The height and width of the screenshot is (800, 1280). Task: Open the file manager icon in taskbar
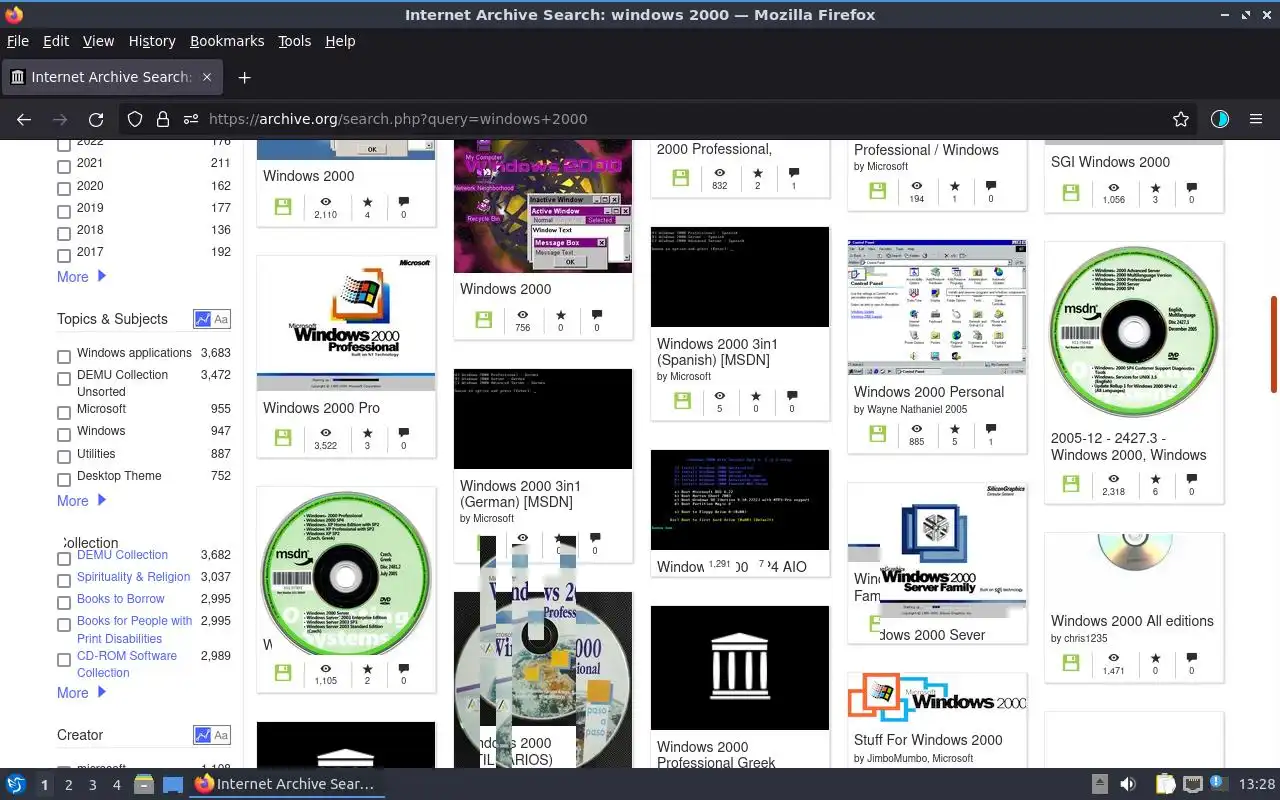pyautogui.click(x=144, y=784)
